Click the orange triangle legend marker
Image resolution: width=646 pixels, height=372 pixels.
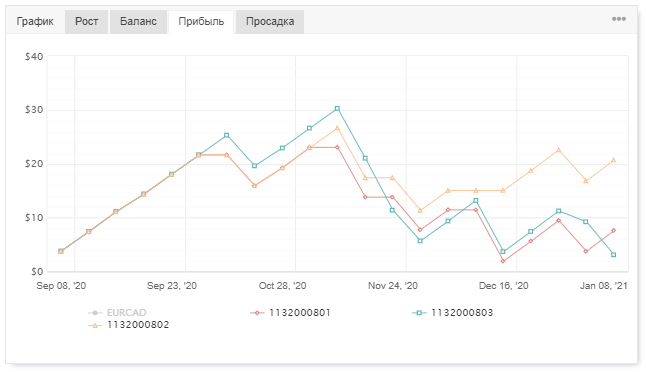pos(95,325)
